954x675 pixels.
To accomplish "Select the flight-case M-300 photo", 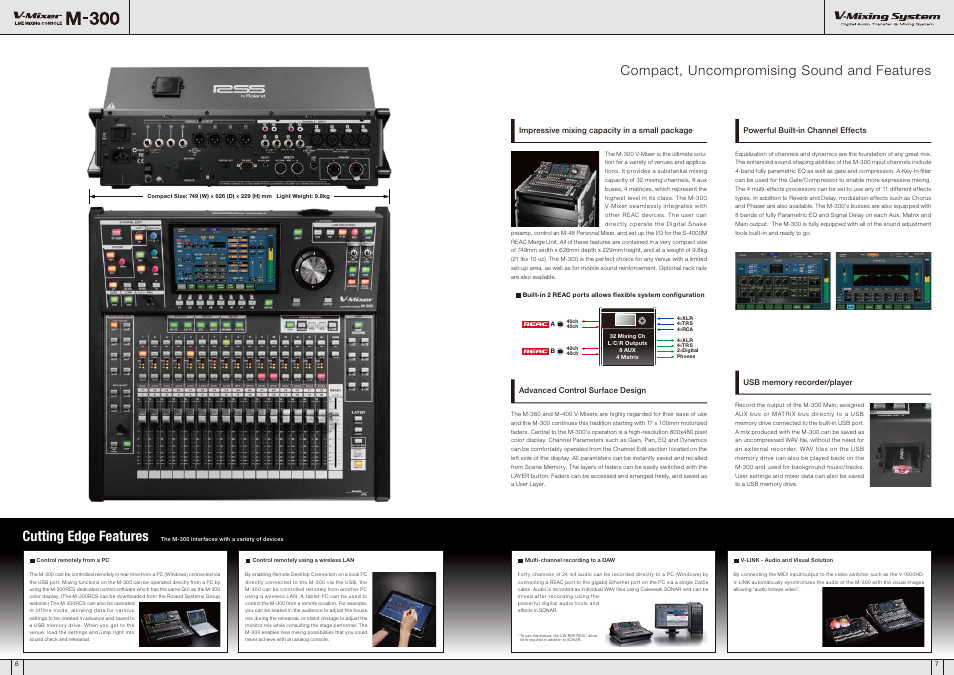I will (x=555, y=189).
